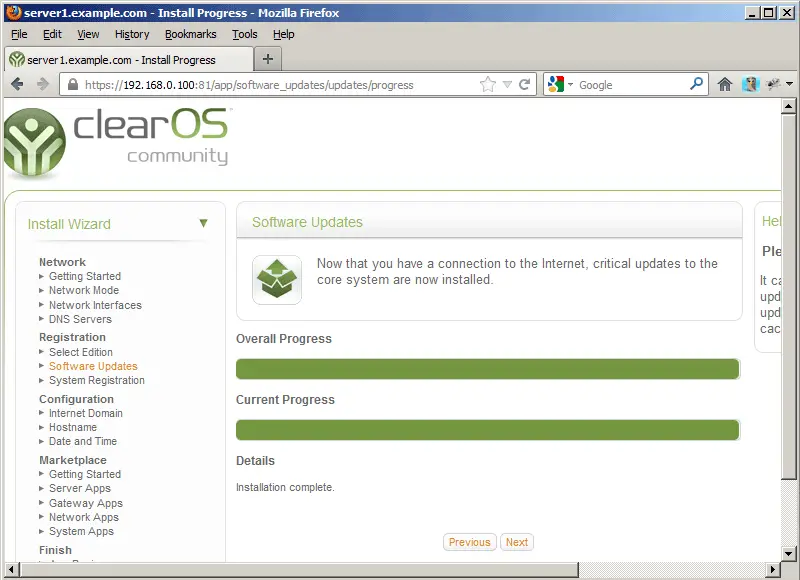The width and height of the screenshot is (800, 580).
Task: Click the magnifier search icon
Action: (696, 83)
